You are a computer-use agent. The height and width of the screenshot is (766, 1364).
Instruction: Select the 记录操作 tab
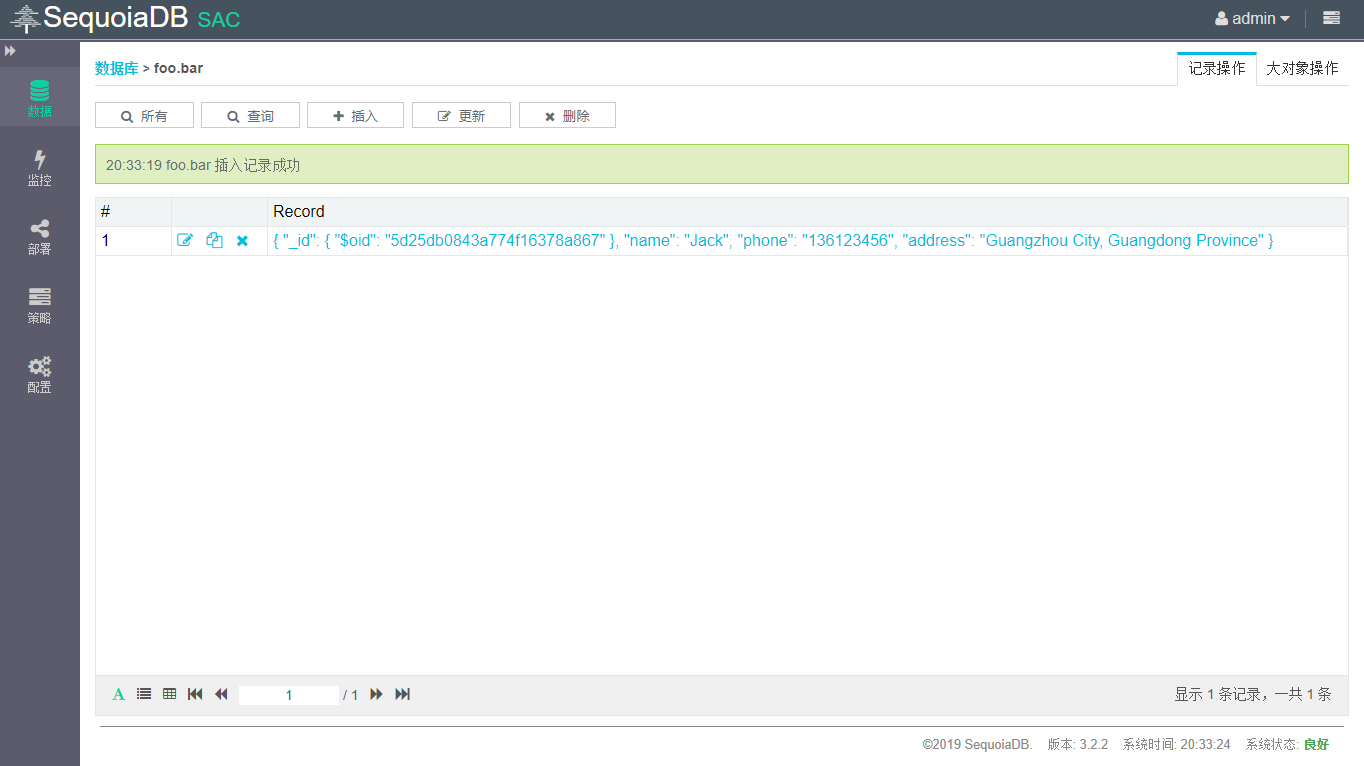[1216, 69]
